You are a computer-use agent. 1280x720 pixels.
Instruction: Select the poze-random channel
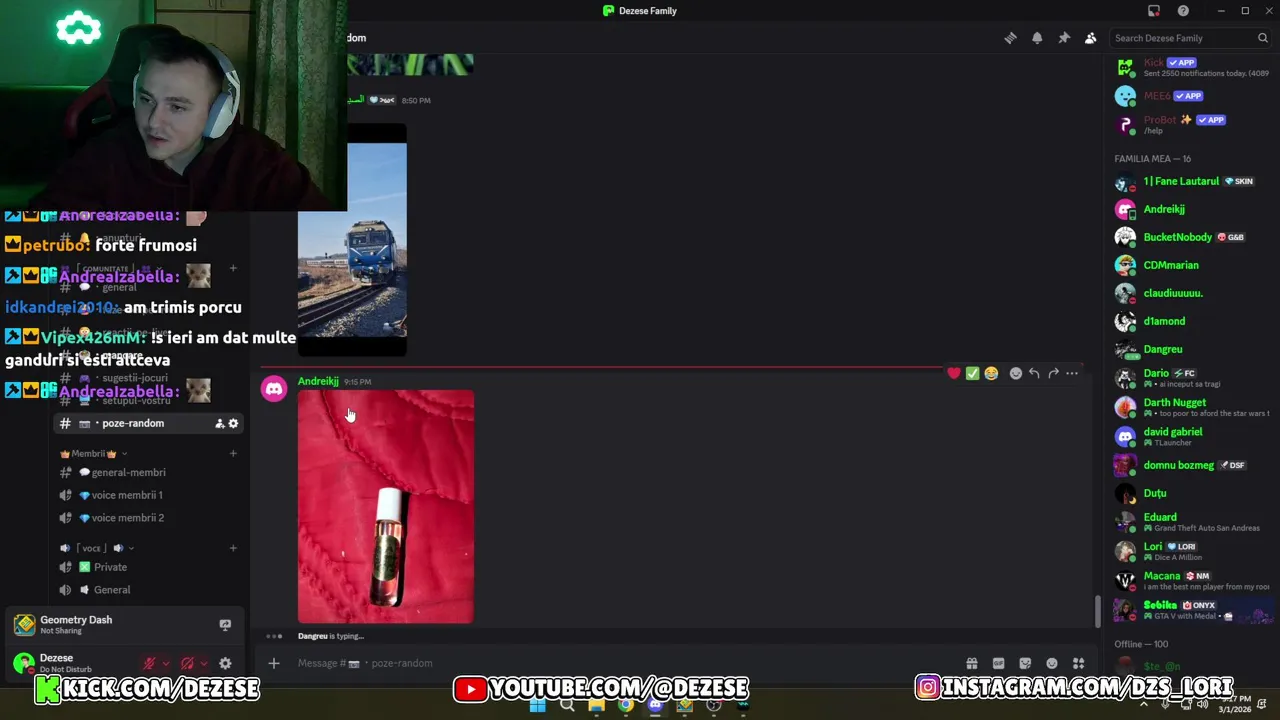[148, 423]
